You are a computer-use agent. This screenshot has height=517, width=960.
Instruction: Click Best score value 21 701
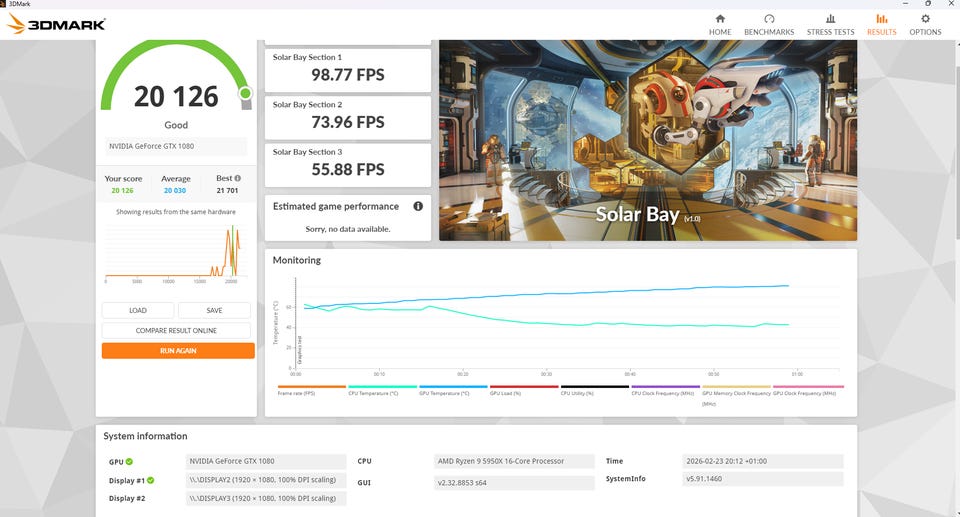tap(227, 191)
